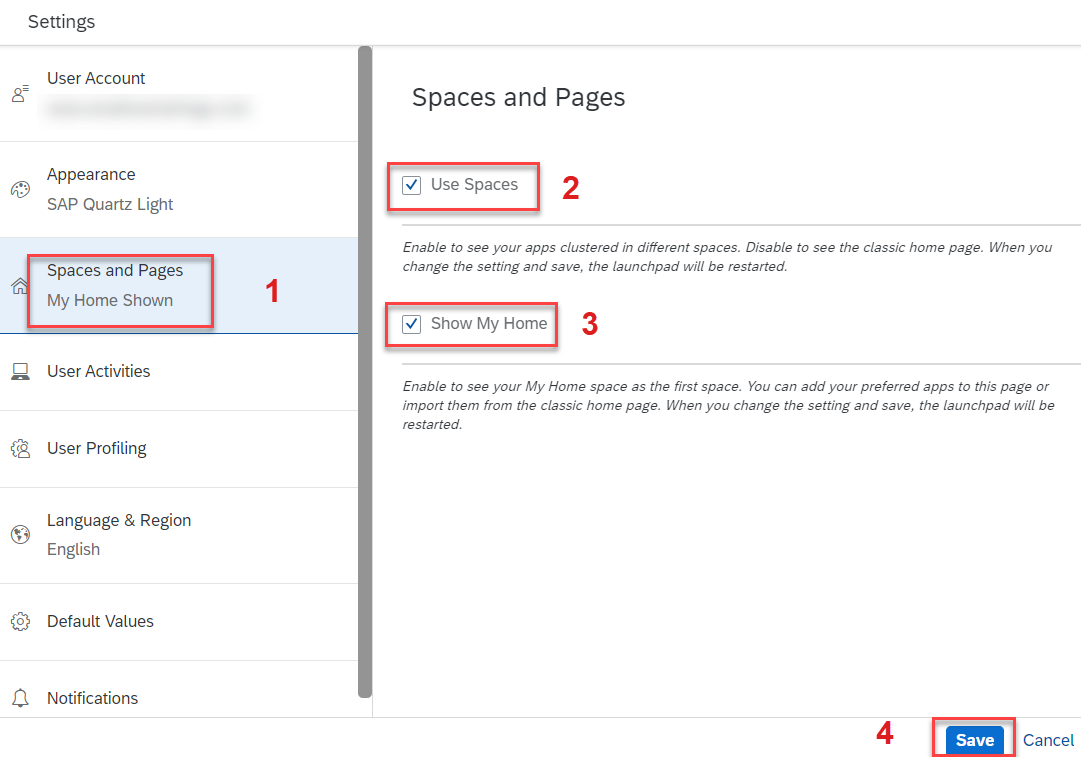Click the My Home Shown subtitle
The width and height of the screenshot is (1081, 757).
click(110, 301)
